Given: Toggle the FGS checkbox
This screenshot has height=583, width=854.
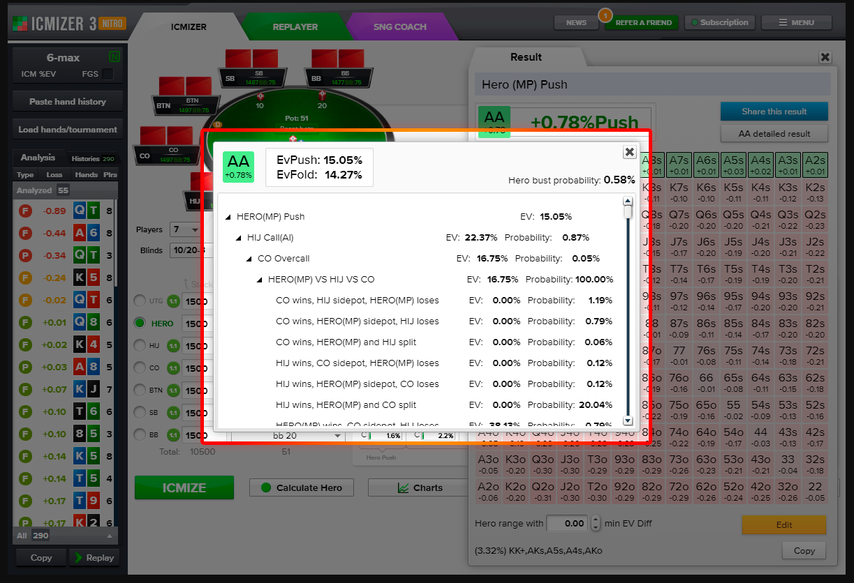Looking at the screenshot, I should pos(108,74).
